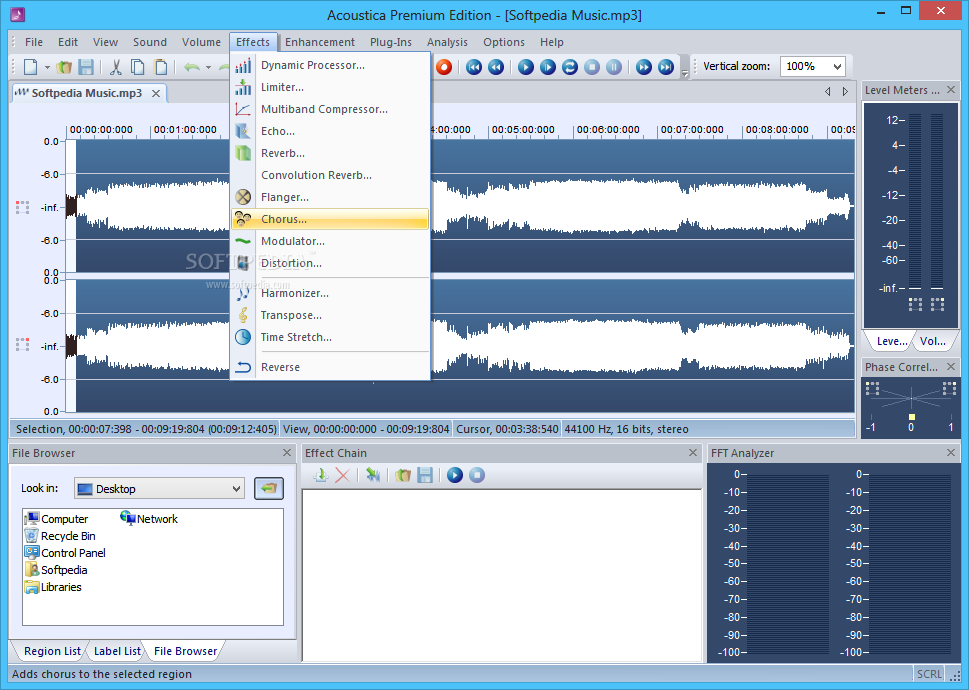Cut the selection with the scissors icon
Screen dimensions: 969x690
coord(116,67)
